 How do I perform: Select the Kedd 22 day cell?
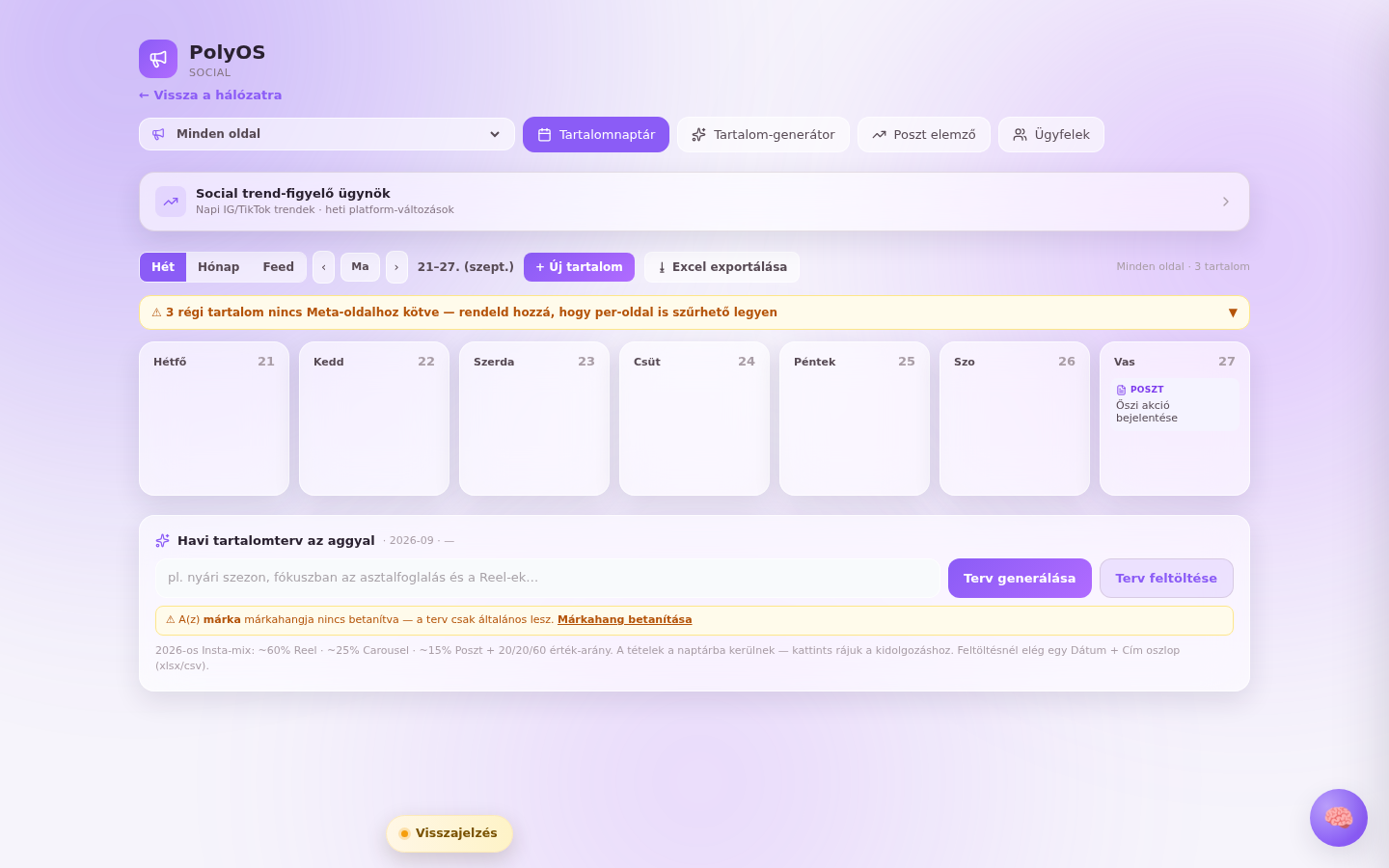pos(374,419)
